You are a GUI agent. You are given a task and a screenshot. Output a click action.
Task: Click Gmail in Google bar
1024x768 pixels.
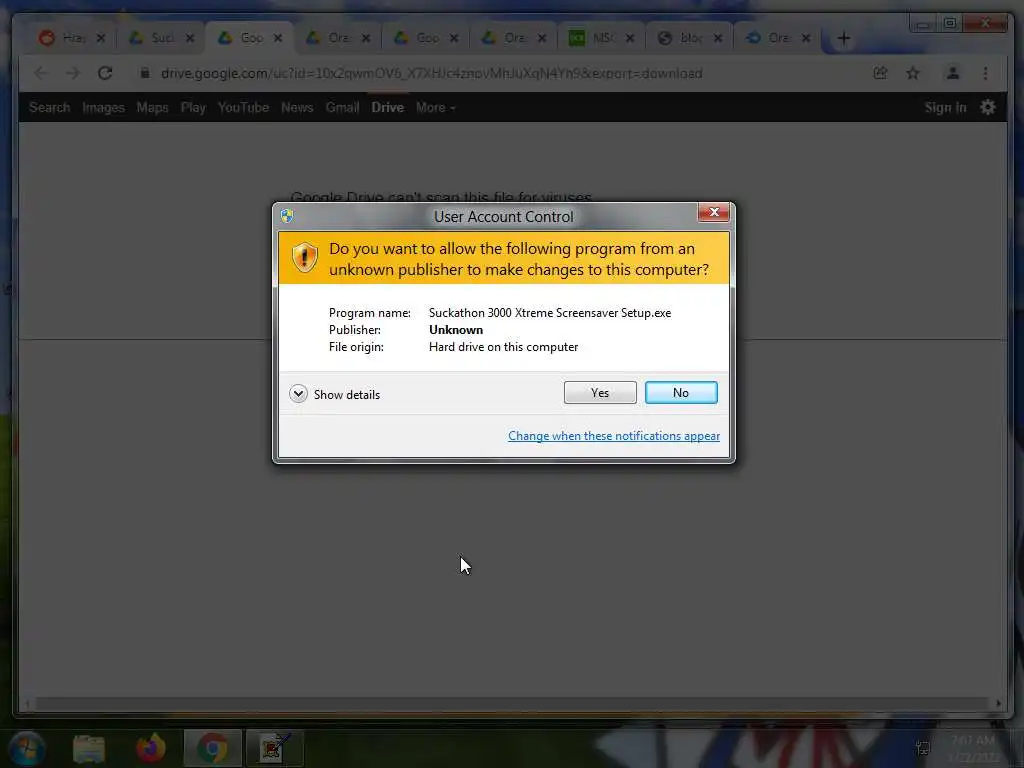tap(342, 107)
